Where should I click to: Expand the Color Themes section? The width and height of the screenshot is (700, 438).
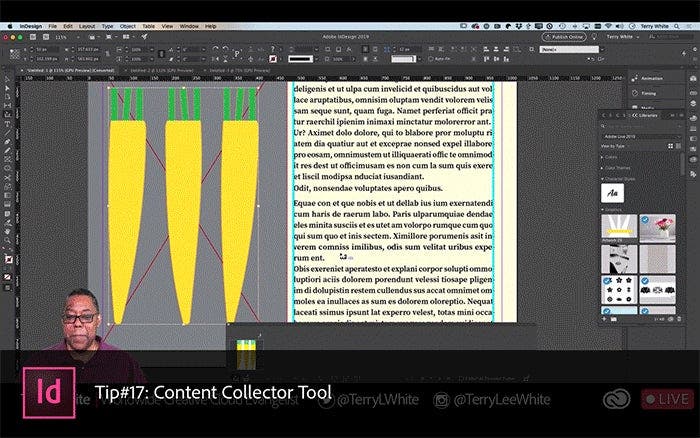(615, 167)
